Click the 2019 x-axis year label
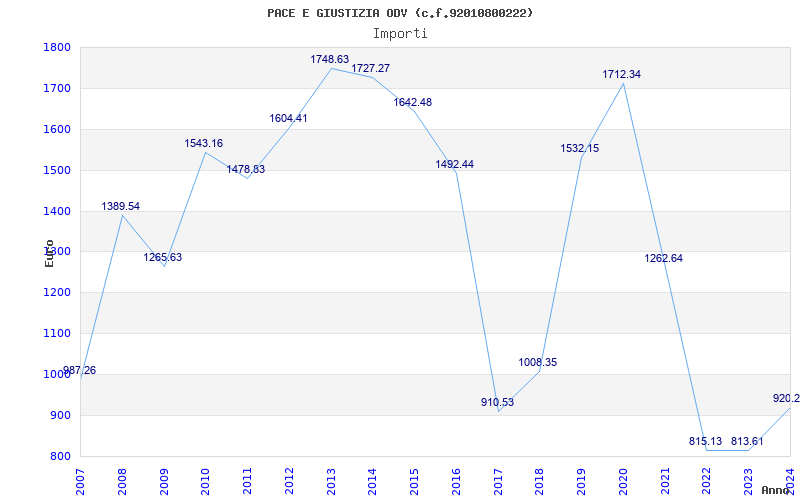Screen dimensions: 800x500 (582, 482)
